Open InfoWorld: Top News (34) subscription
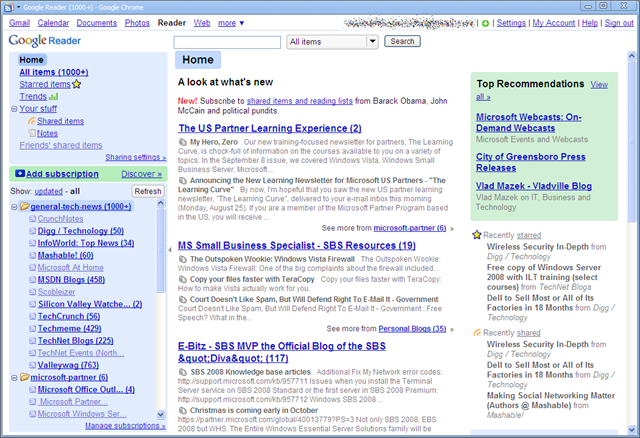This screenshot has width=640, height=438. click(86, 243)
